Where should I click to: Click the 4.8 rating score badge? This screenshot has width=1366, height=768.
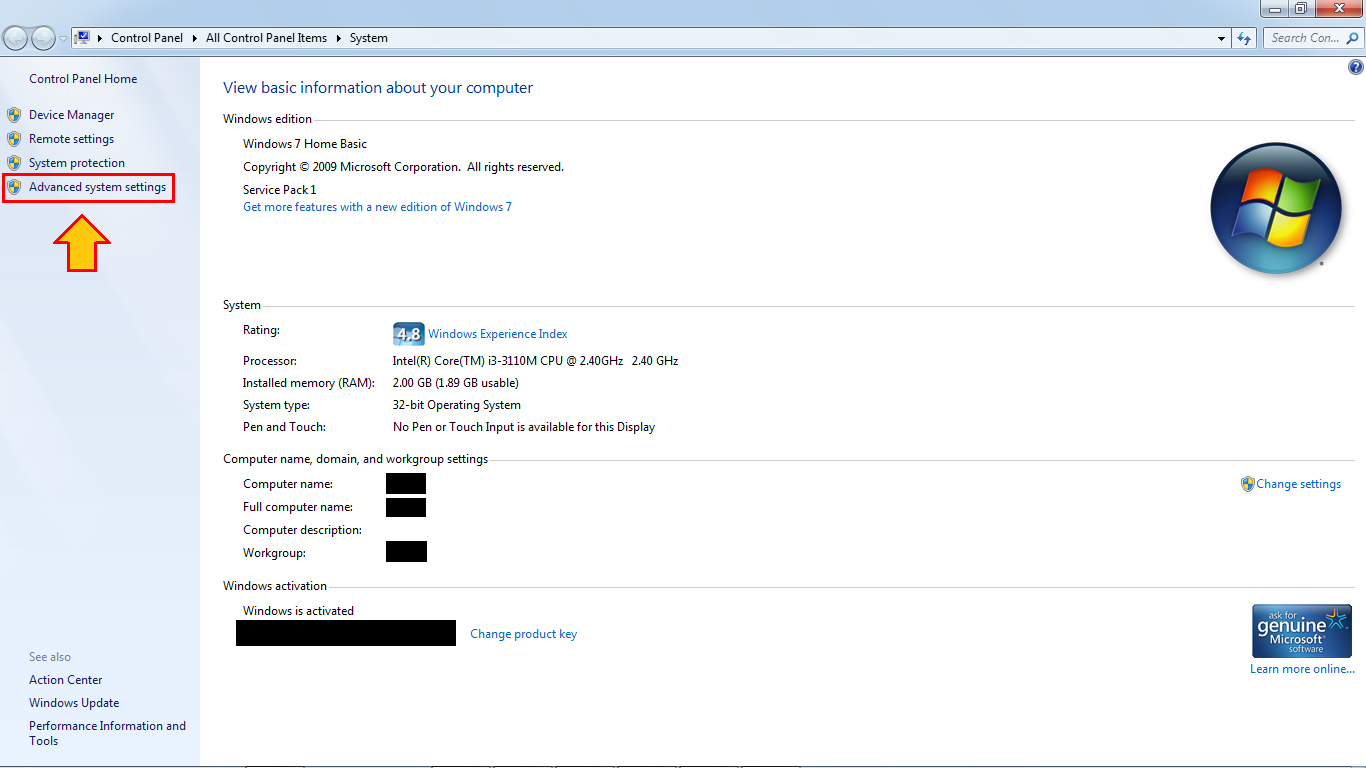pyautogui.click(x=408, y=334)
